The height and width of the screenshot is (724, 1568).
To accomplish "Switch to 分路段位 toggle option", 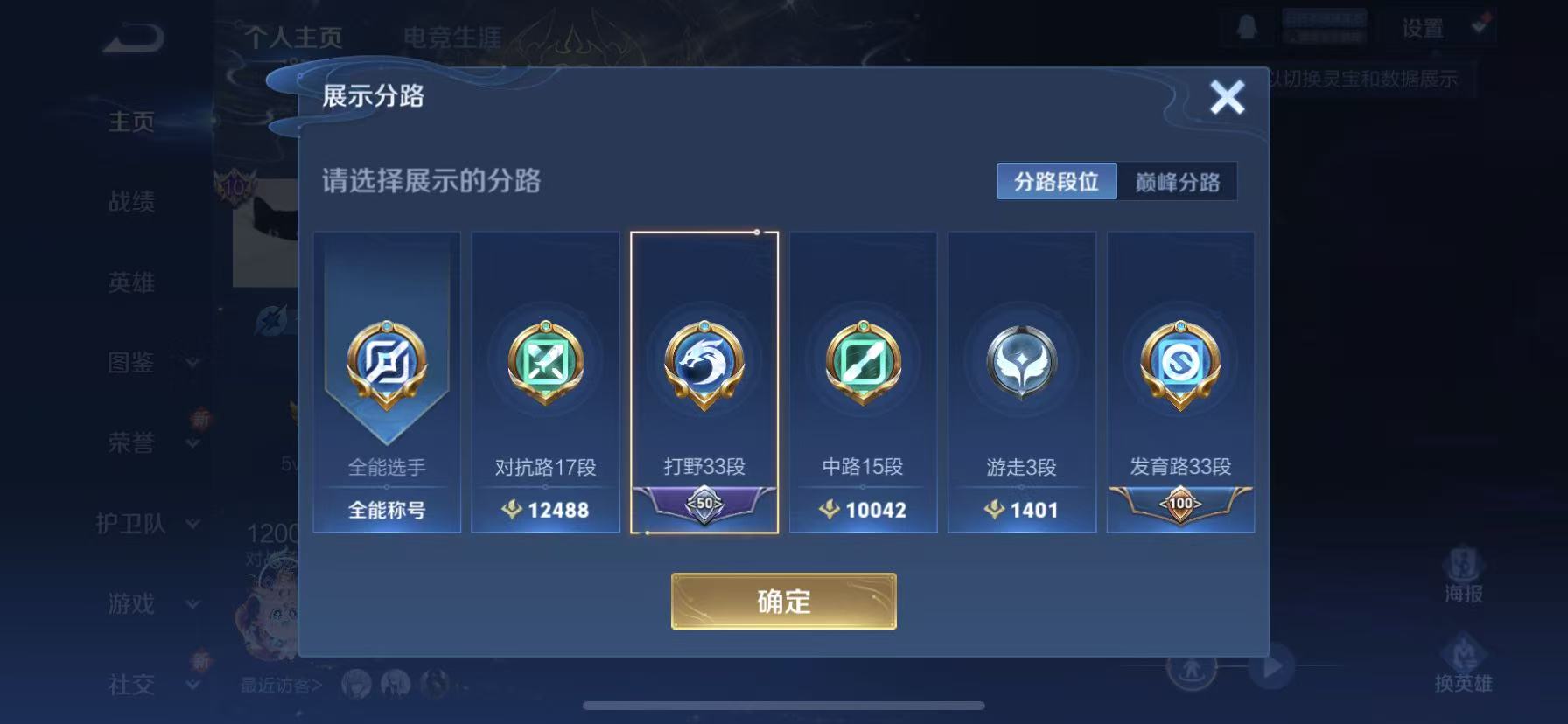I will pos(1057,181).
